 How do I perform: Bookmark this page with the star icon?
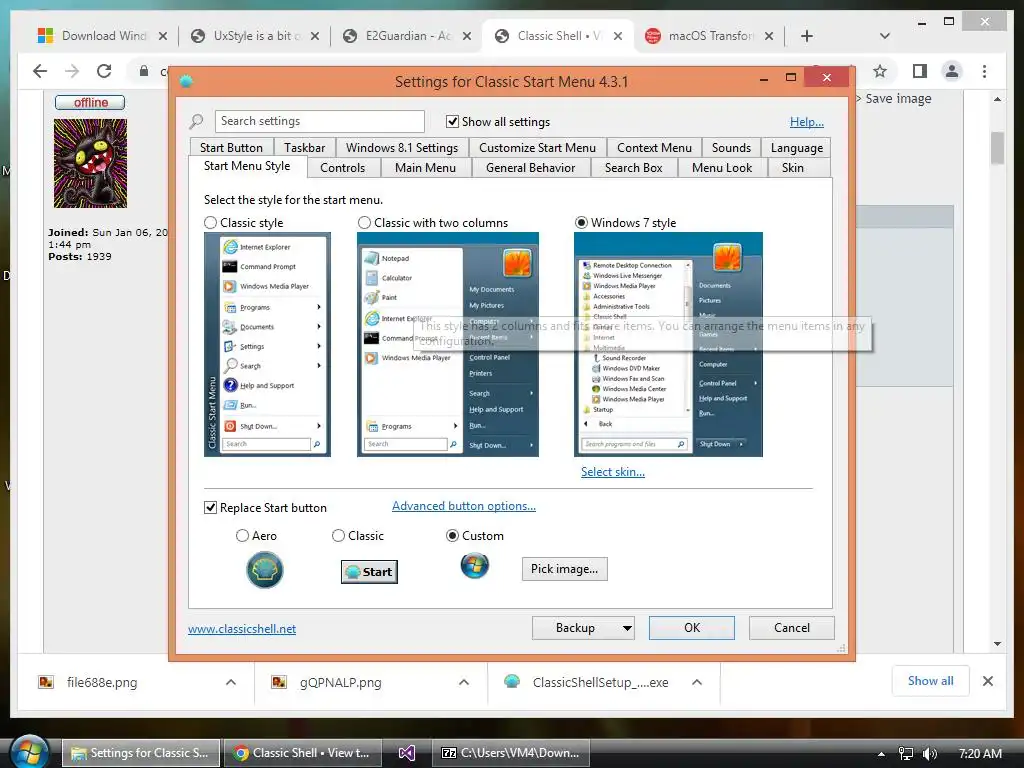[880, 71]
